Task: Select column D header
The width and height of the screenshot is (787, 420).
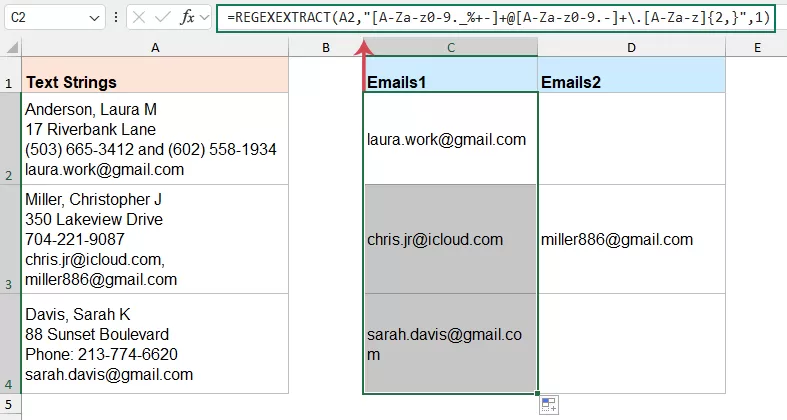Action: click(631, 48)
